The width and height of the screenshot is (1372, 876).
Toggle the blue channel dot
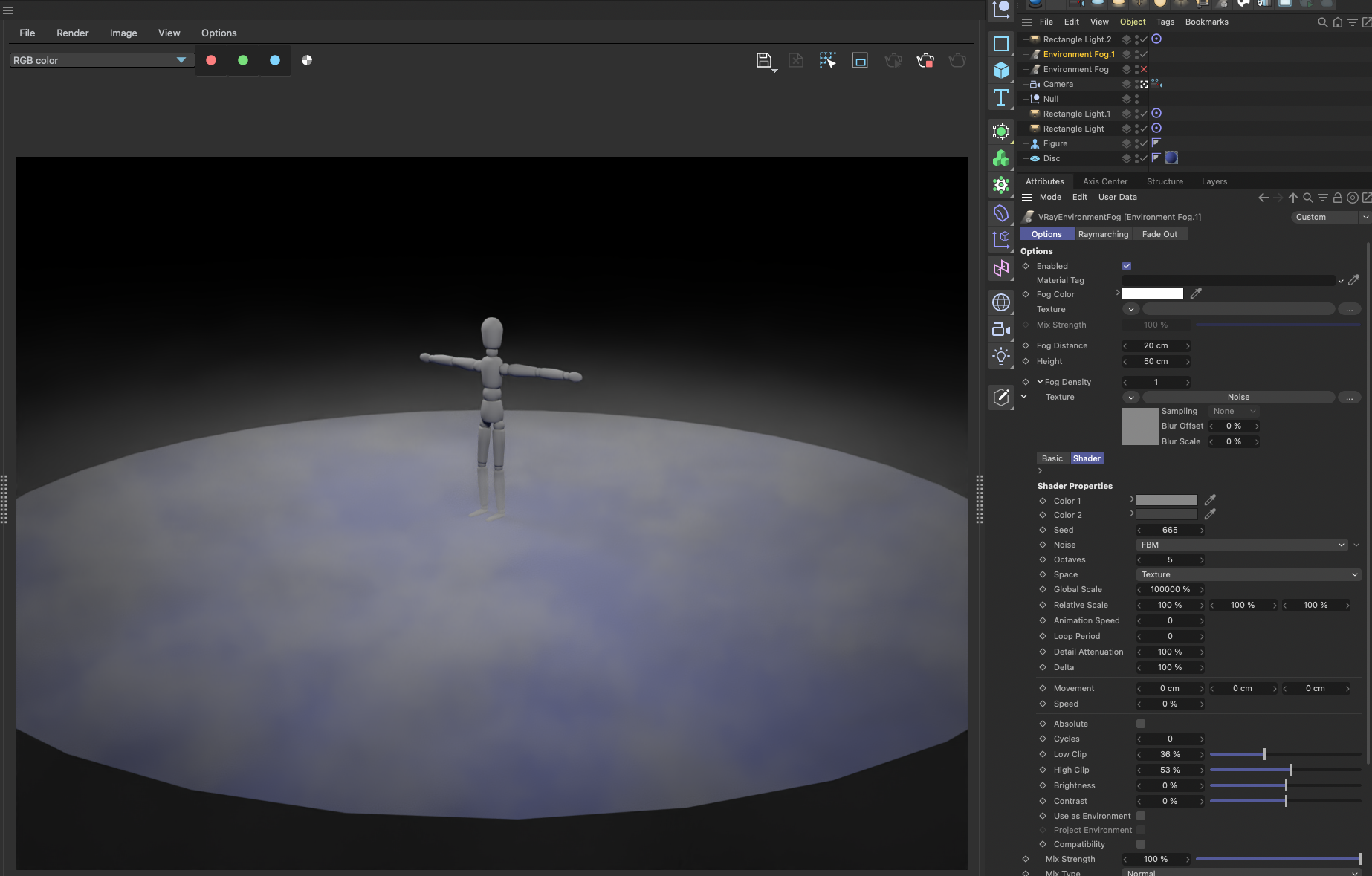pos(275,60)
